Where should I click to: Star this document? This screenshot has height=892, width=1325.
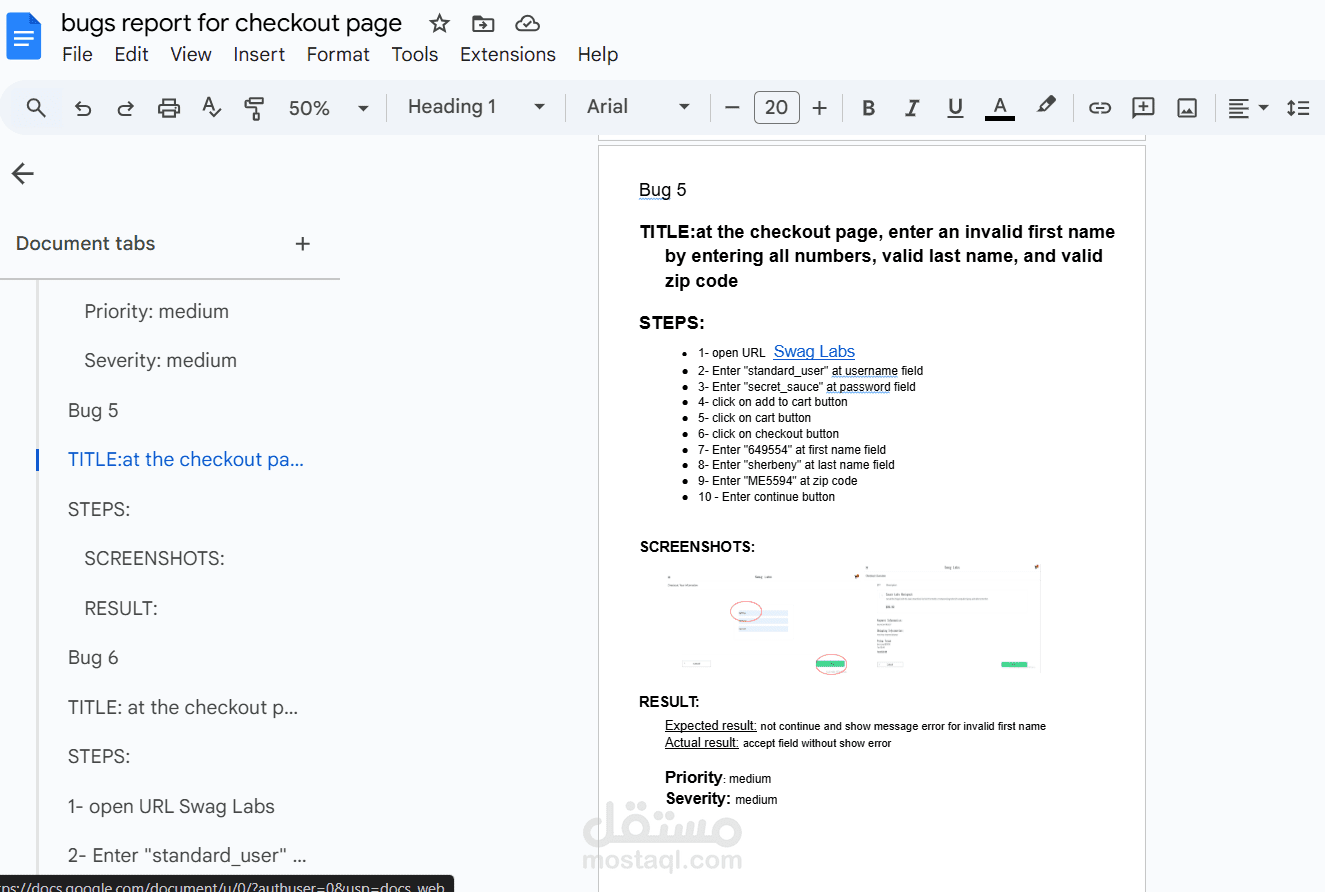pyautogui.click(x=439, y=23)
